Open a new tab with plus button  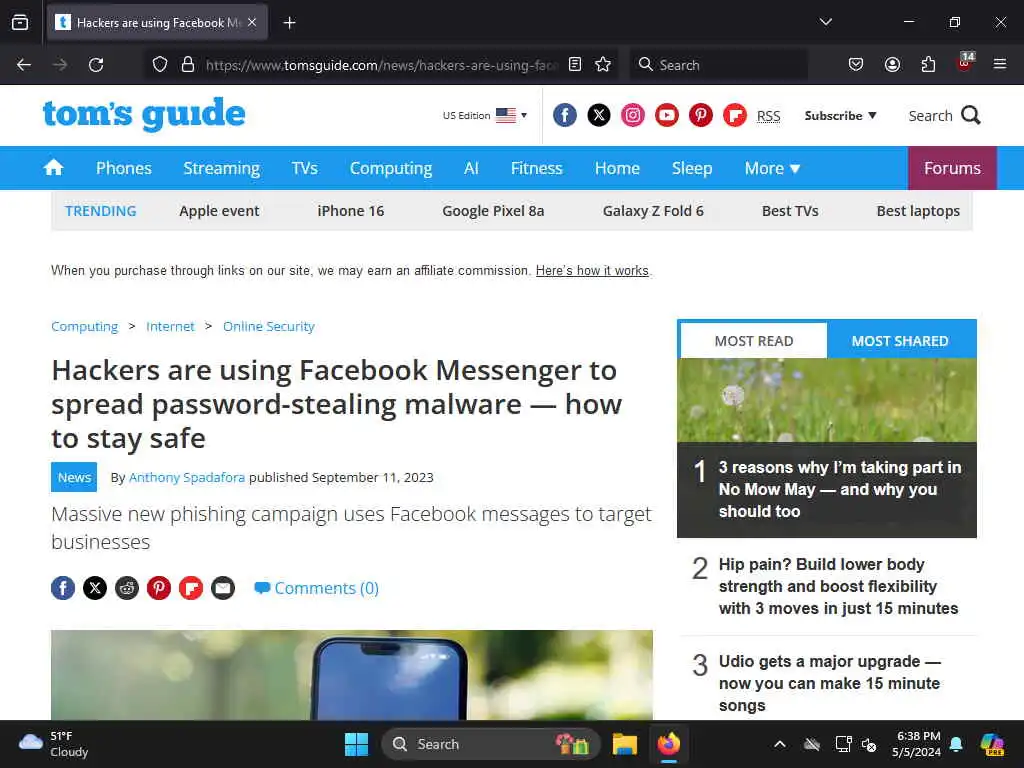point(289,23)
